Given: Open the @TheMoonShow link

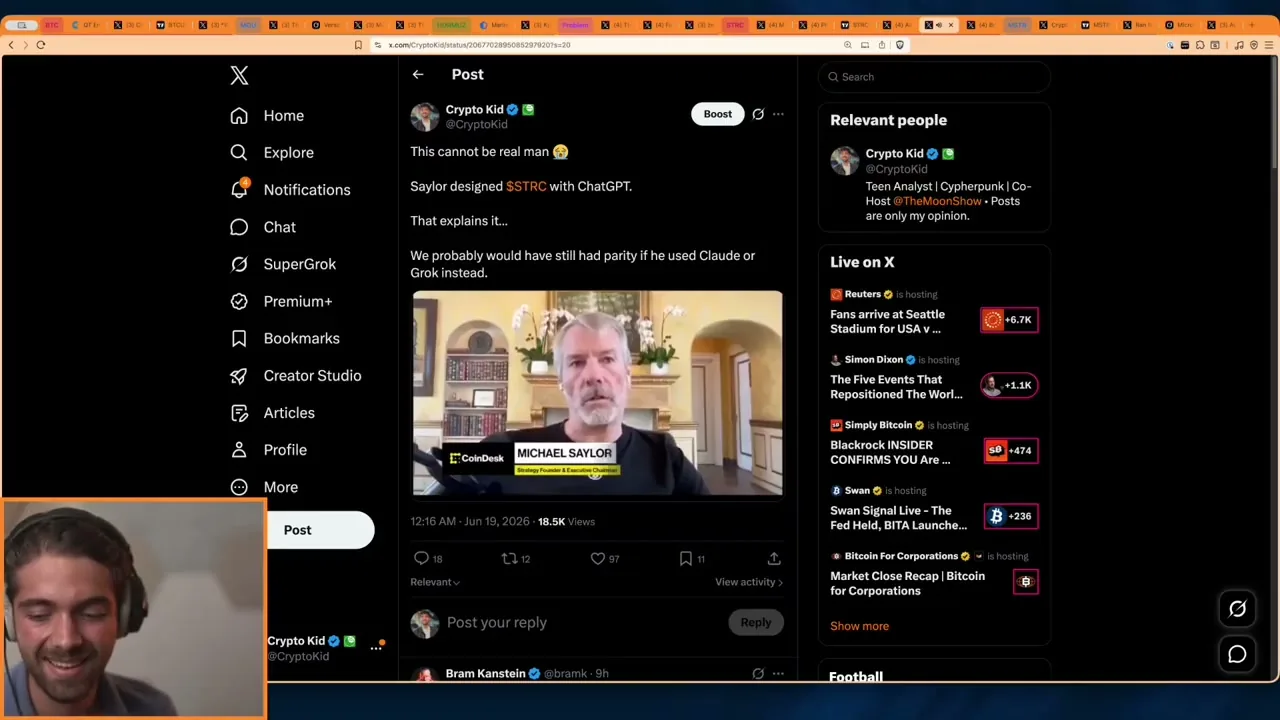Looking at the screenshot, I should 938,201.
